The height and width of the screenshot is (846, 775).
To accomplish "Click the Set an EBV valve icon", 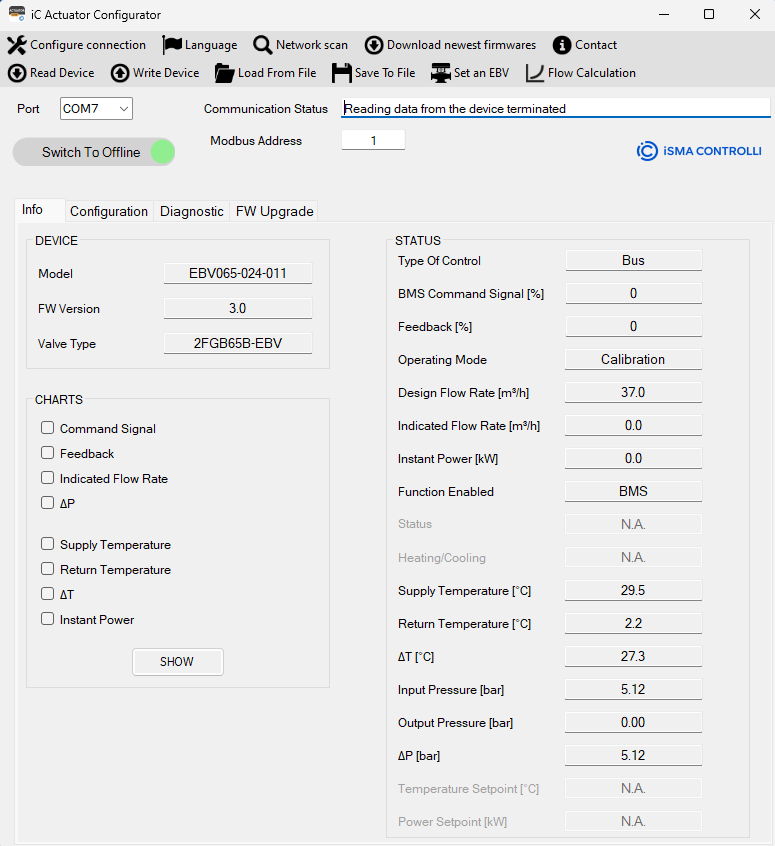I will click(x=441, y=73).
